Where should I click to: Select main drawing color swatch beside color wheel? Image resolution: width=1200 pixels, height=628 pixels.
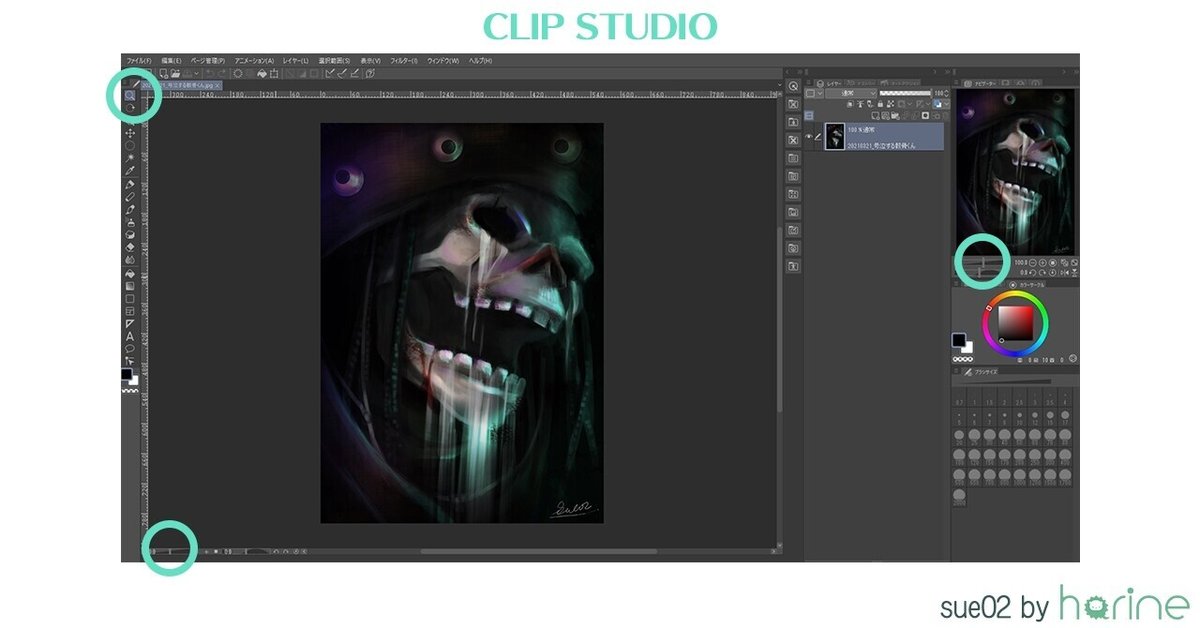pos(959,340)
